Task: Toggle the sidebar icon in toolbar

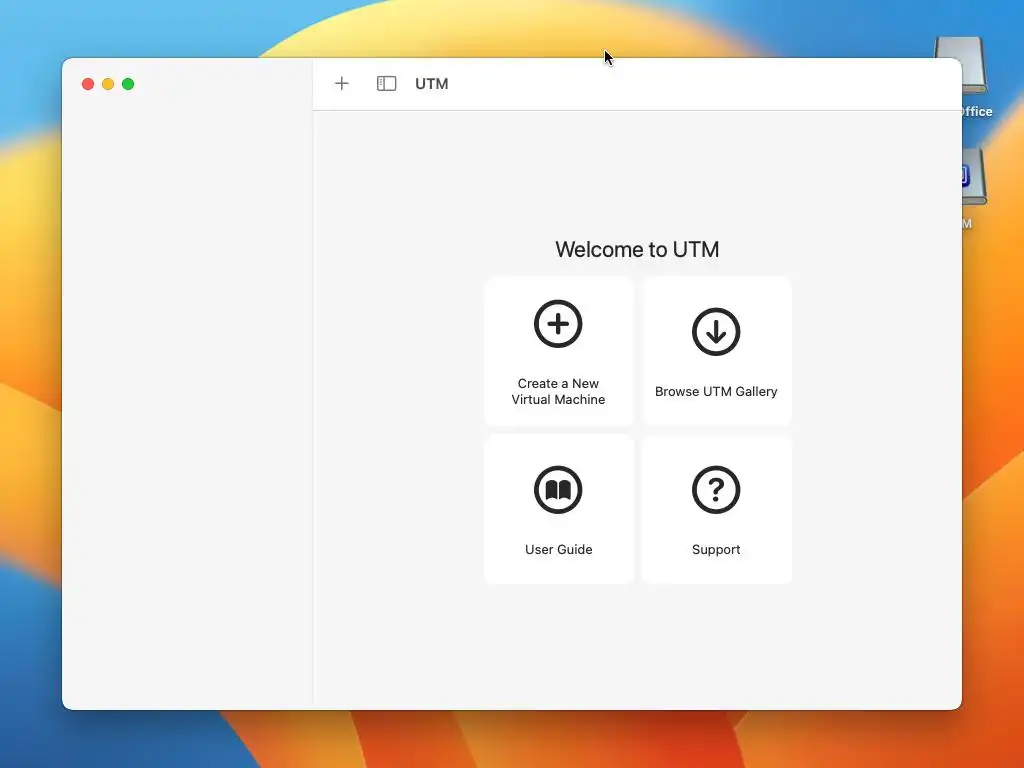Action: (387, 84)
